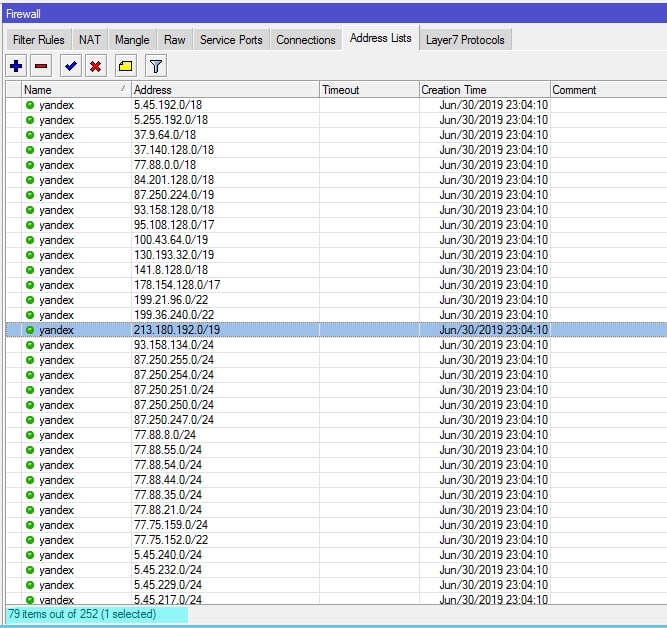Select address 84.201.128.0/18
The width and height of the screenshot is (667, 628).
tap(174, 180)
